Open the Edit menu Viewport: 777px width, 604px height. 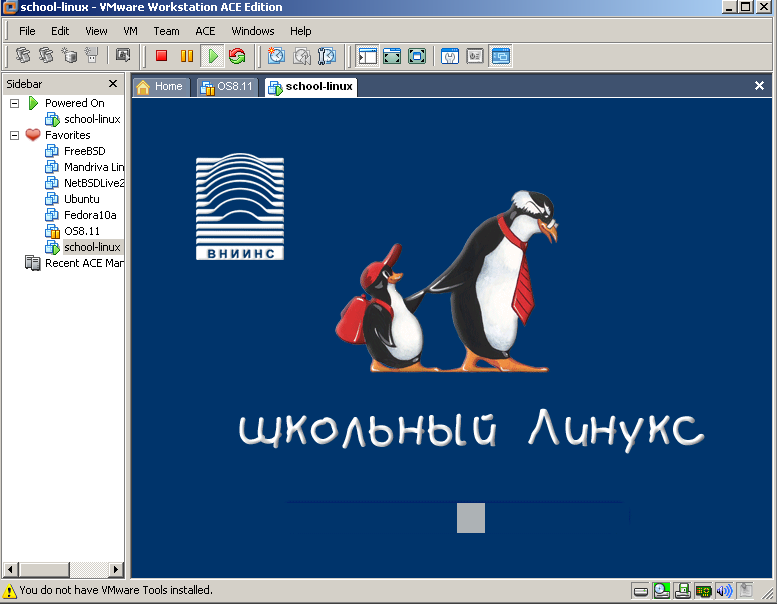point(60,31)
